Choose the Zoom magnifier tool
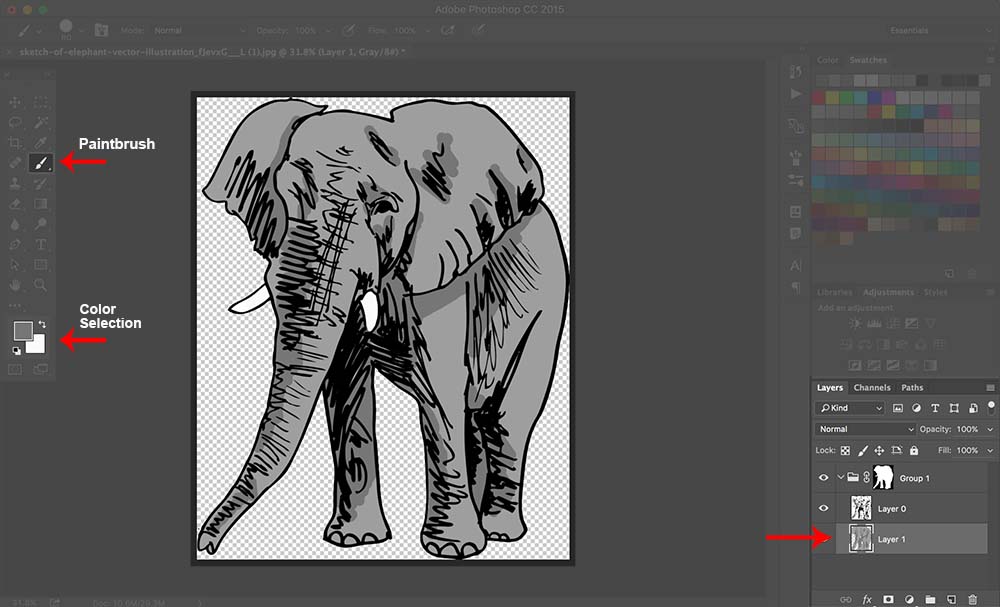Viewport: 1000px width, 607px height. (41, 285)
